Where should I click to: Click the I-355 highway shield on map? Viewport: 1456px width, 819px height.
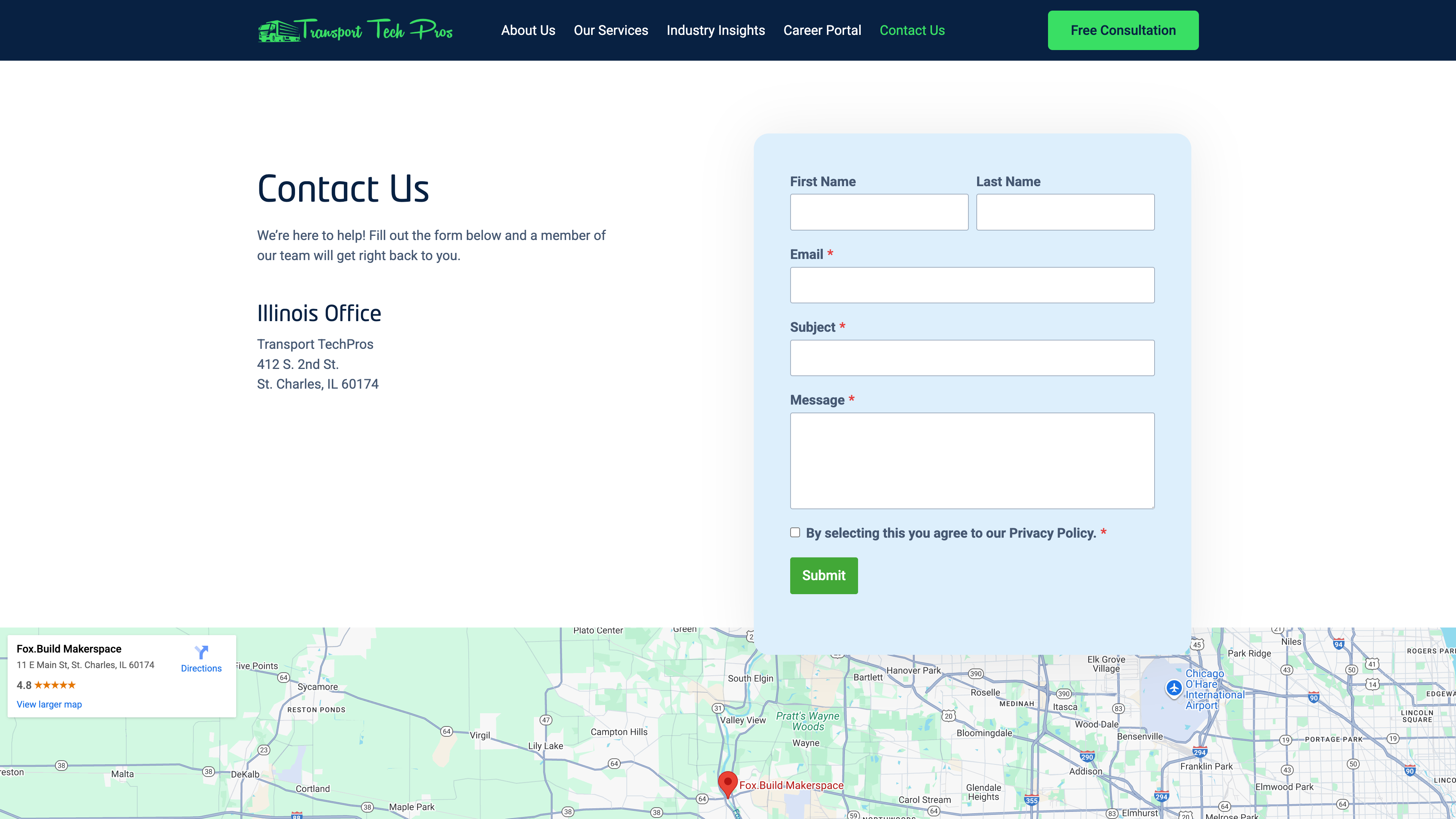click(1031, 800)
